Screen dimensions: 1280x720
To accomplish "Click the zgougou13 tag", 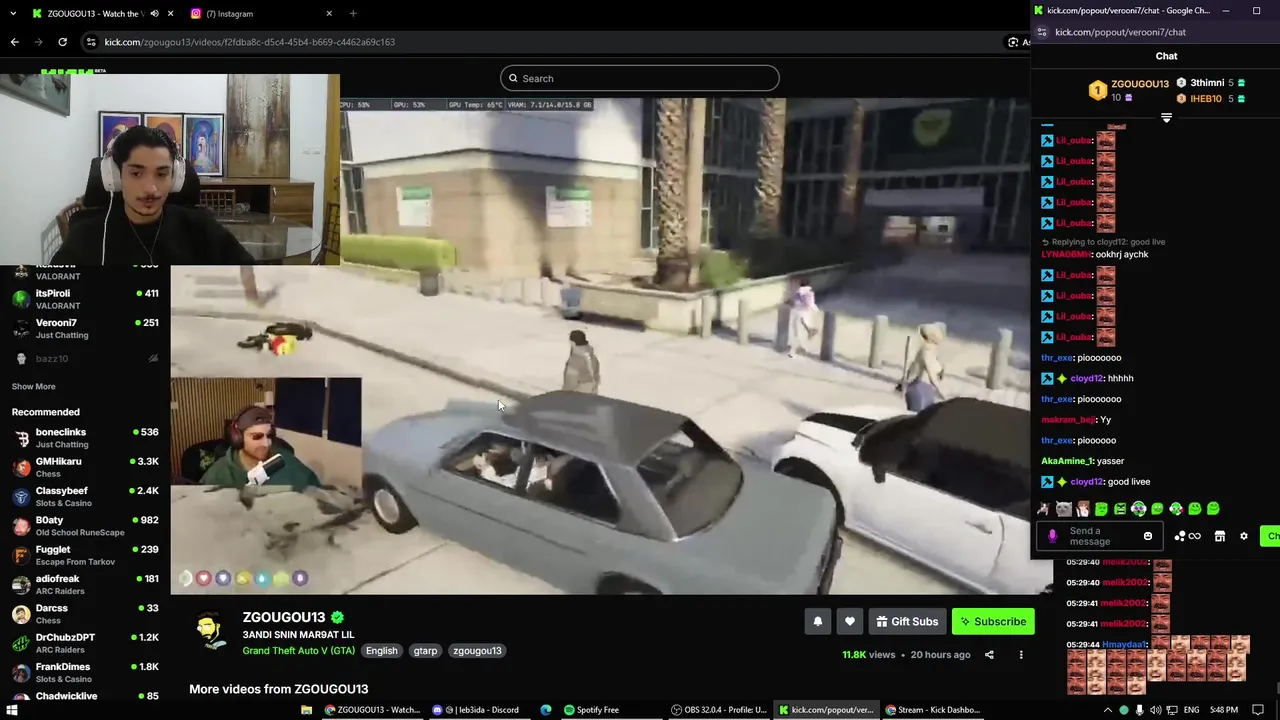I will click(477, 650).
